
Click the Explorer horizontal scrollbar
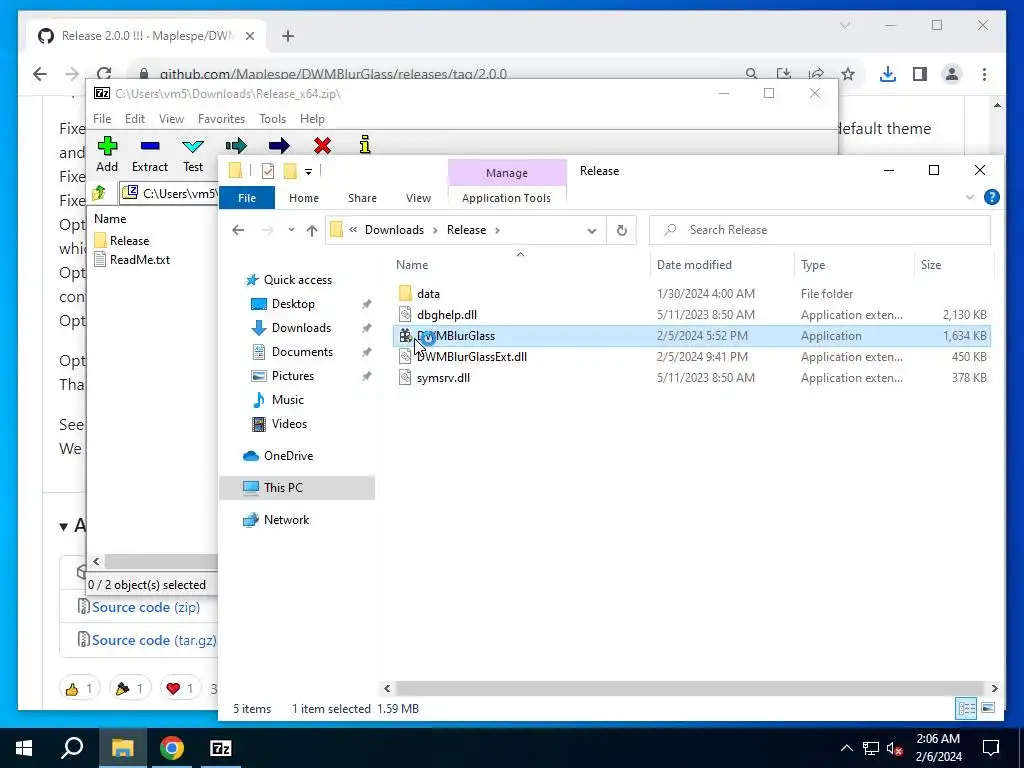point(689,688)
